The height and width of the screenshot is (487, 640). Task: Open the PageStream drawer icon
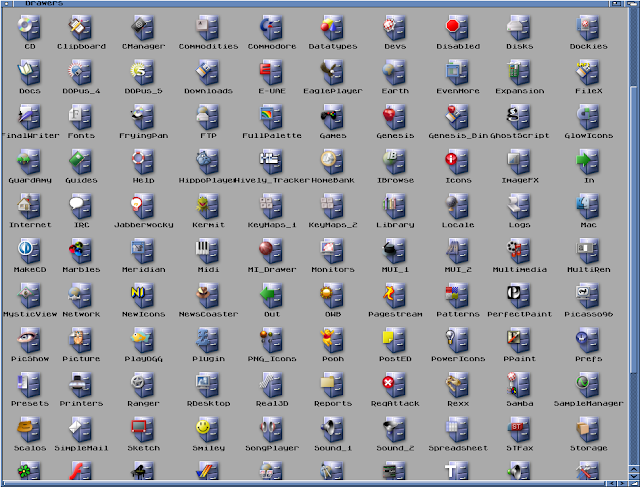point(395,296)
